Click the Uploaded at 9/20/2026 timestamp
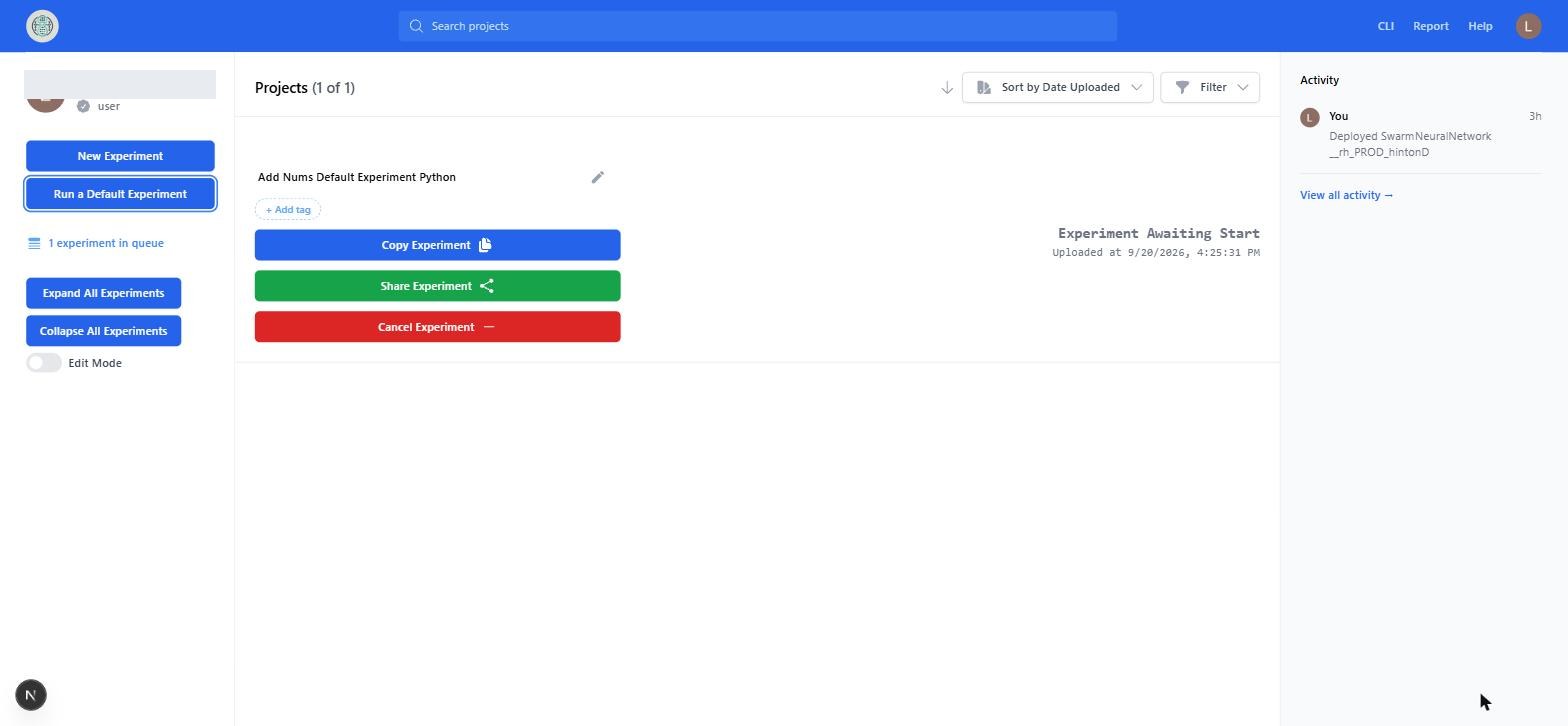The height and width of the screenshot is (726, 1568). (1155, 252)
